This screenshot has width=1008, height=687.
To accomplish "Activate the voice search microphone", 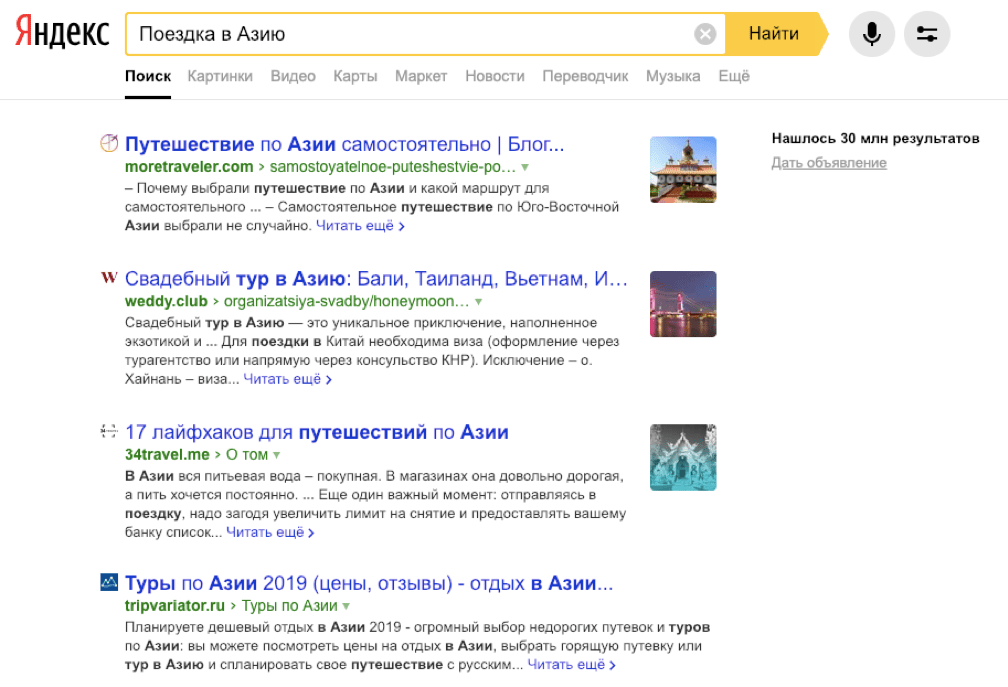I will click(871, 33).
